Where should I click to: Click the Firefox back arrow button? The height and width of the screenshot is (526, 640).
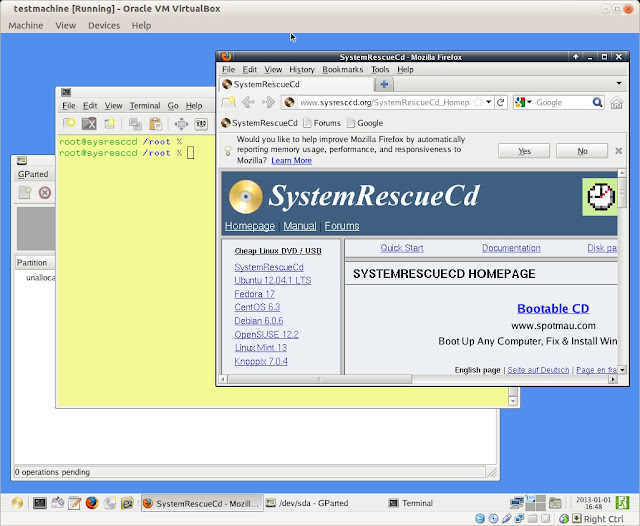(247, 102)
